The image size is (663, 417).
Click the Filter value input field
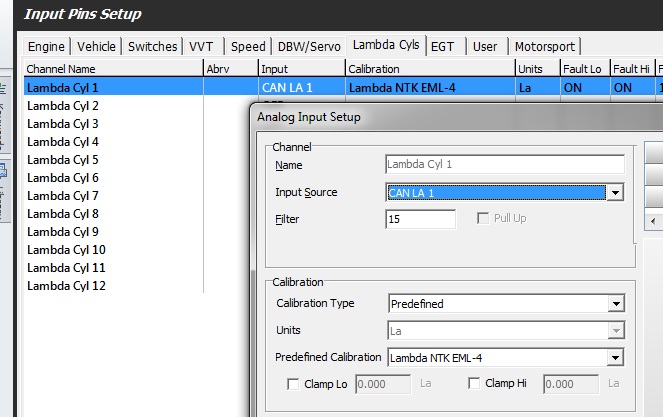pos(420,219)
